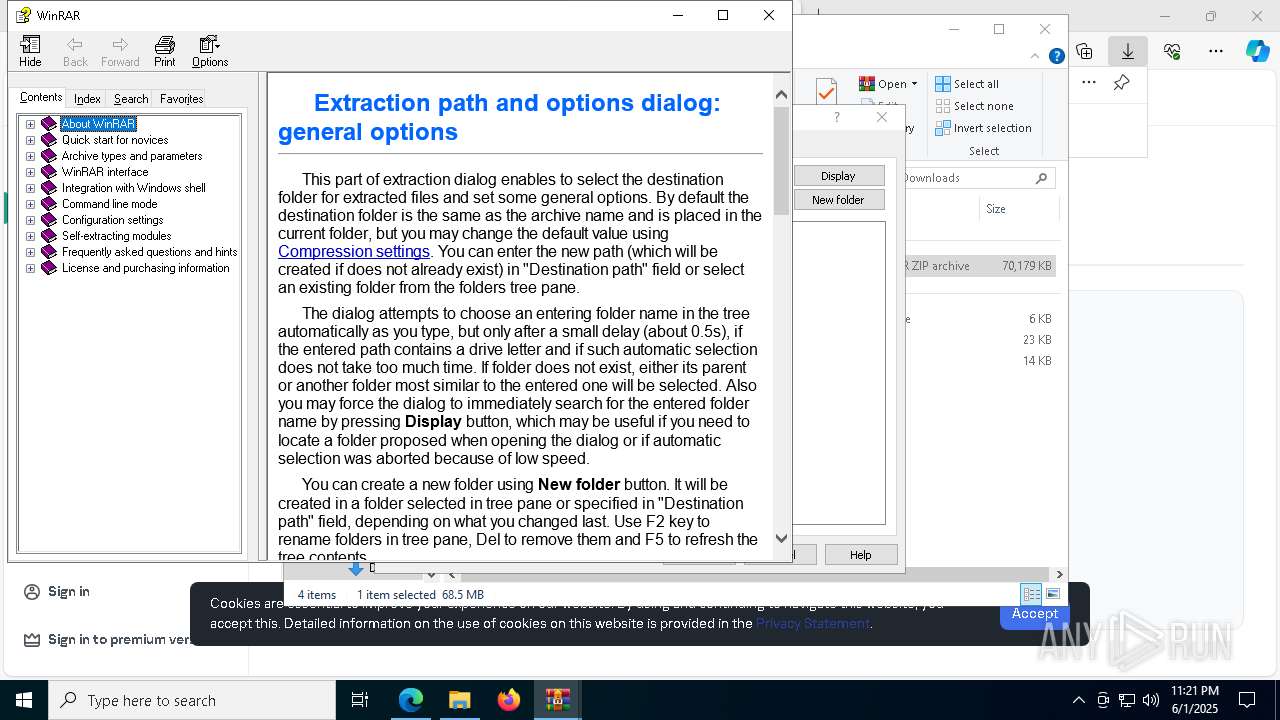Click book icon beside Configuration settings

[49, 220]
